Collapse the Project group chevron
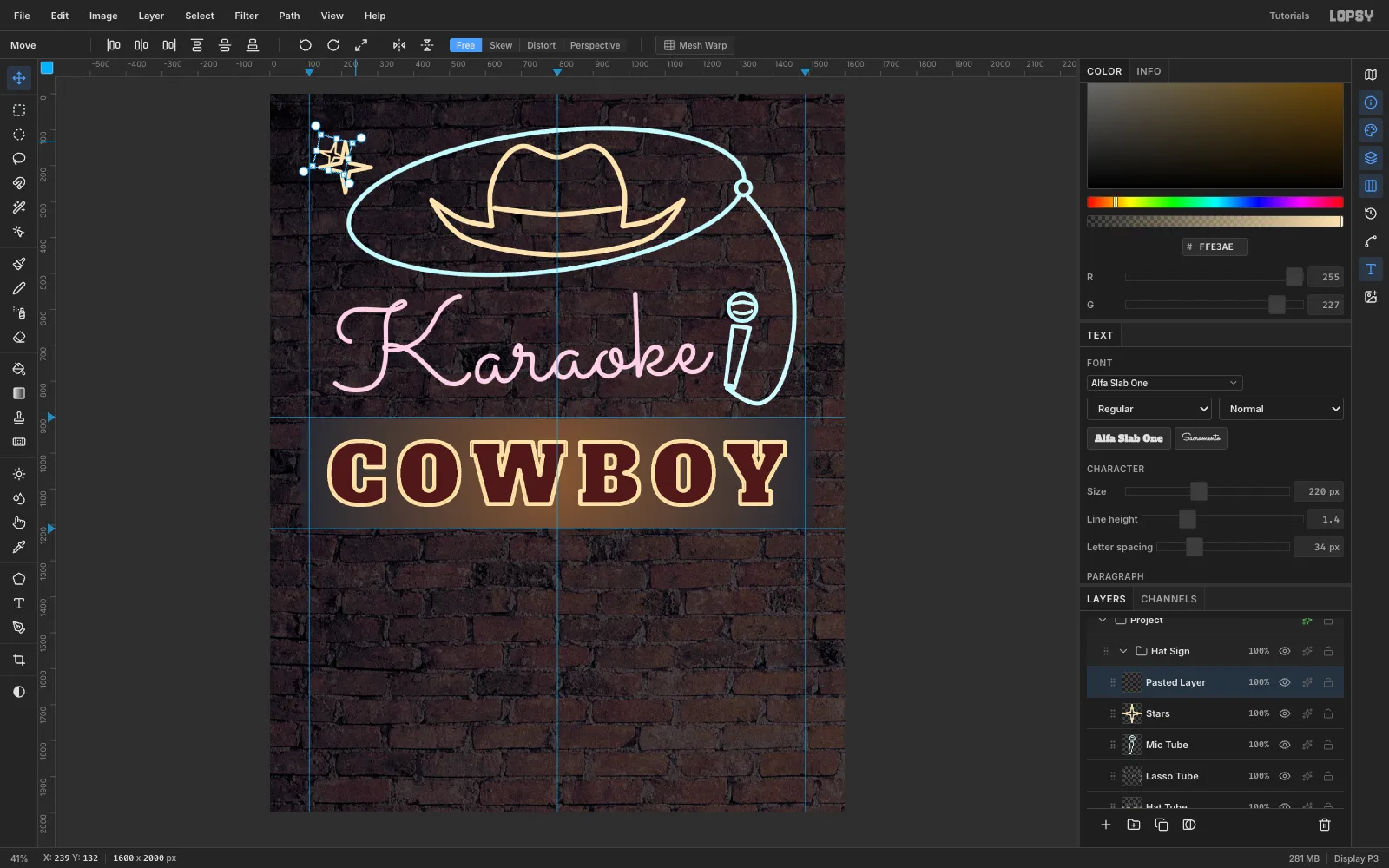Viewport: 1389px width, 868px height. coord(1103,620)
